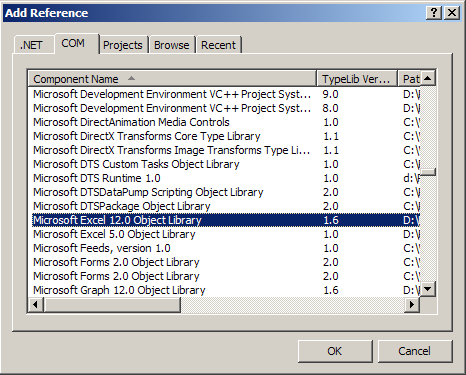The width and height of the screenshot is (466, 375).
Task: Select Microsoft Development Environment VC++ version 8.0
Action: 226,108
